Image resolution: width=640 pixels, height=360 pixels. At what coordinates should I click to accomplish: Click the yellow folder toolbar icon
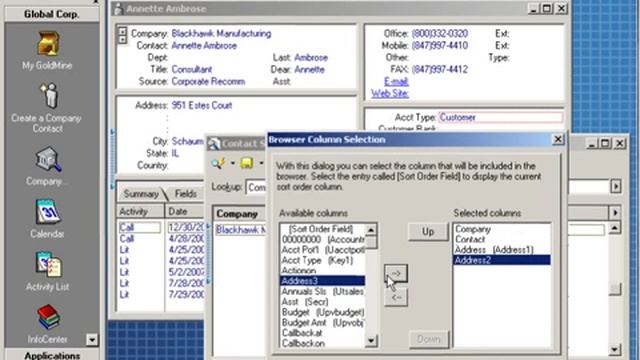[x=247, y=163]
